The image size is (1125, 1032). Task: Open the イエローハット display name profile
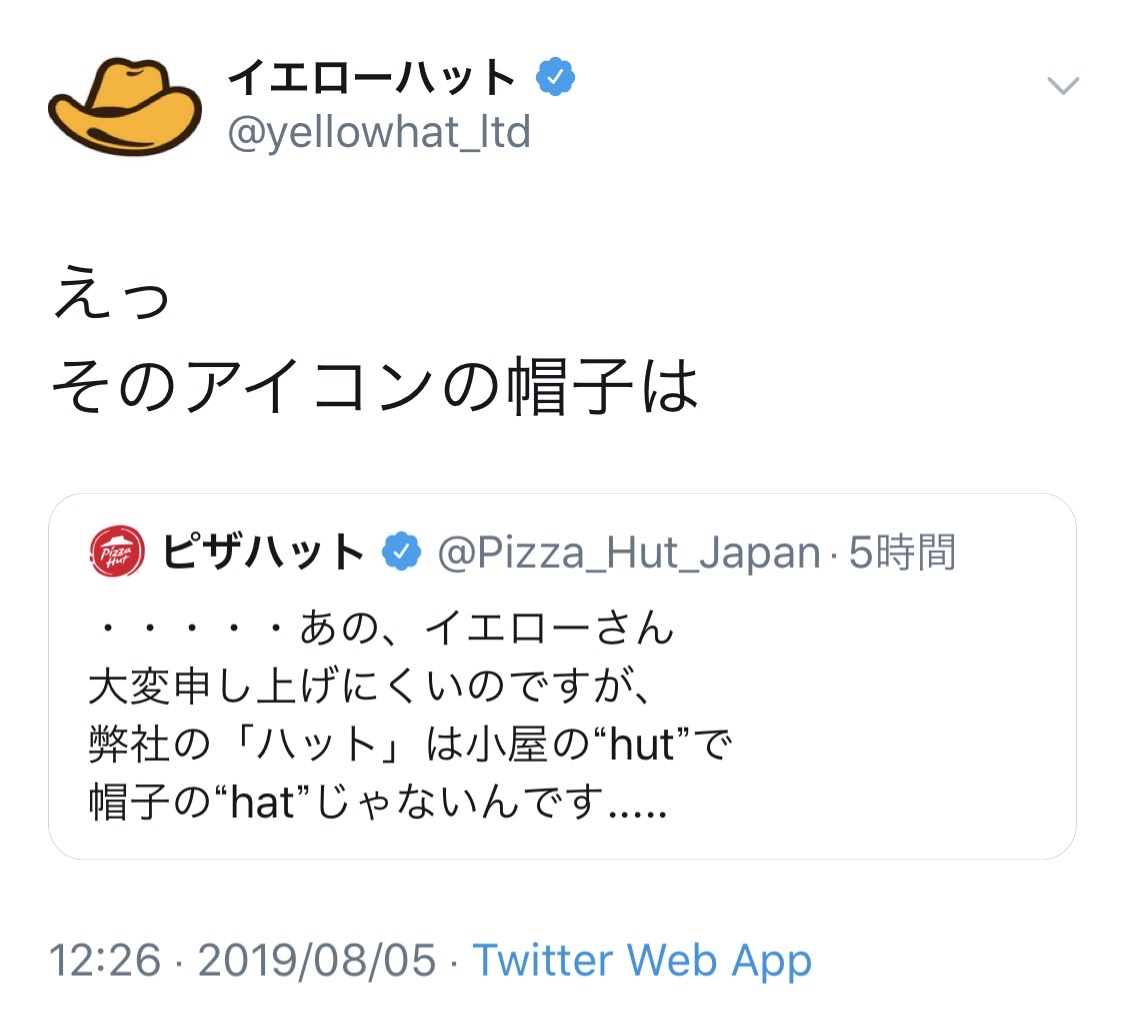(372, 79)
